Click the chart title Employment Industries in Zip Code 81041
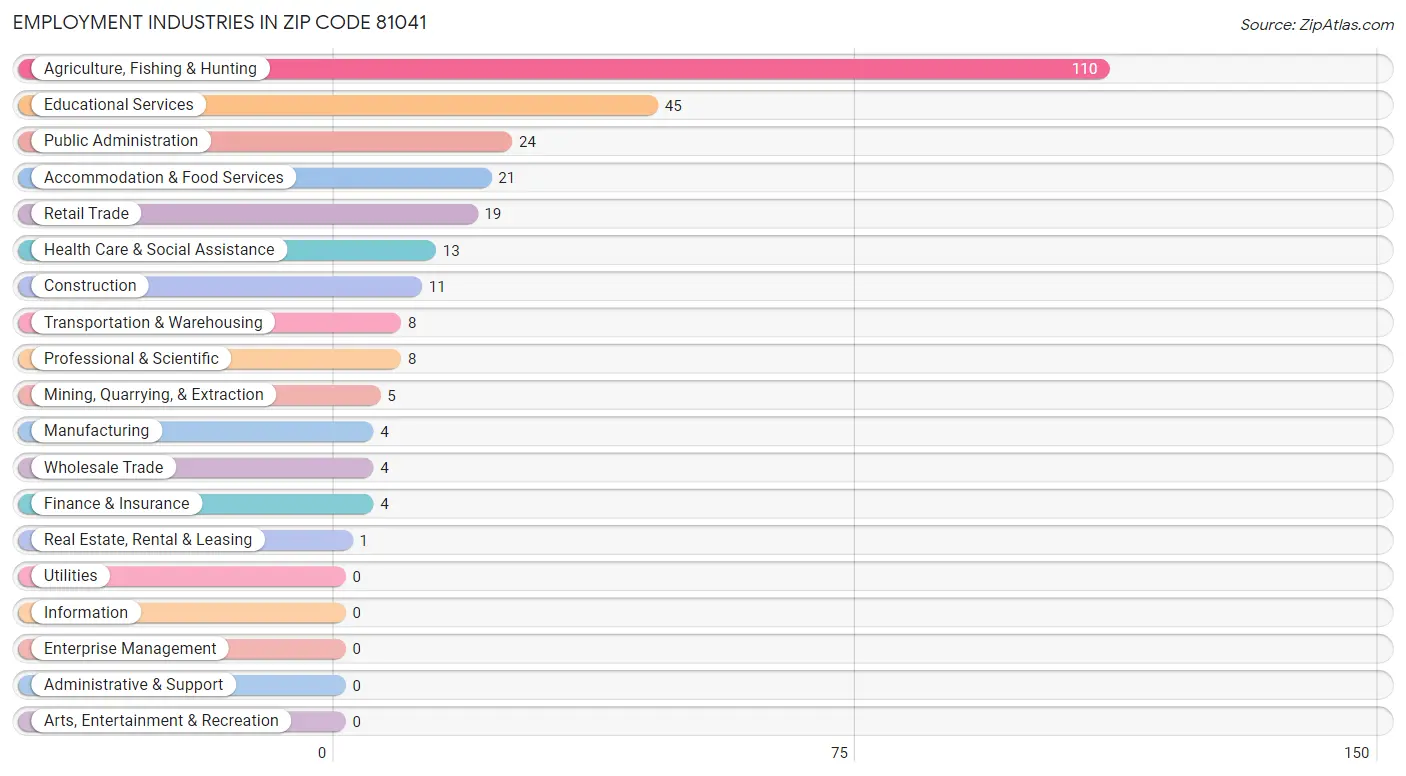The width and height of the screenshot is (1406, 776). coord(220,22)
